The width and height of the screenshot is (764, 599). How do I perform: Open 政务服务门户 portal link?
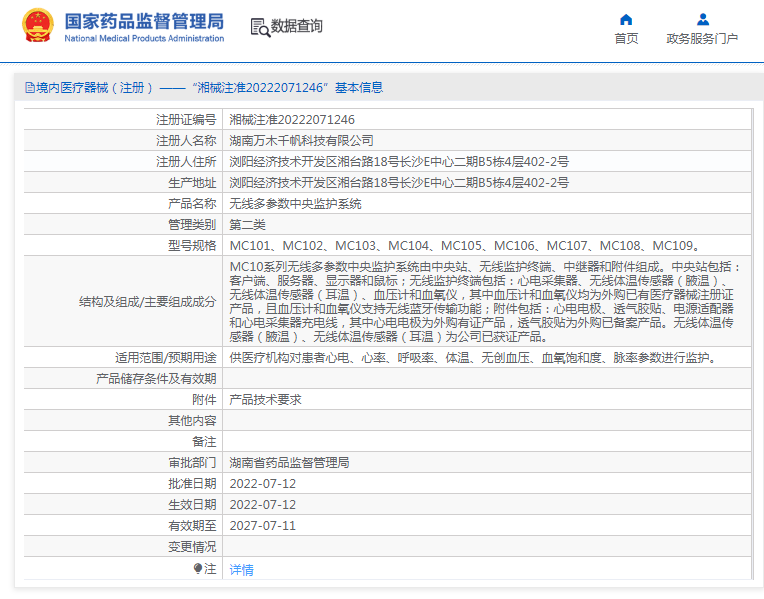click(702, 39)
